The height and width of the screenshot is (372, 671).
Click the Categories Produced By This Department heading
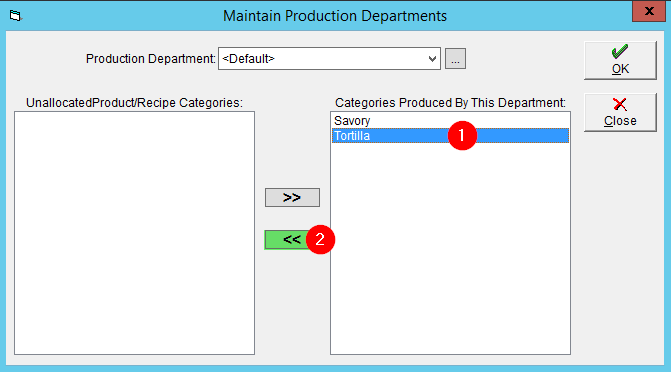tap(450, 103)
